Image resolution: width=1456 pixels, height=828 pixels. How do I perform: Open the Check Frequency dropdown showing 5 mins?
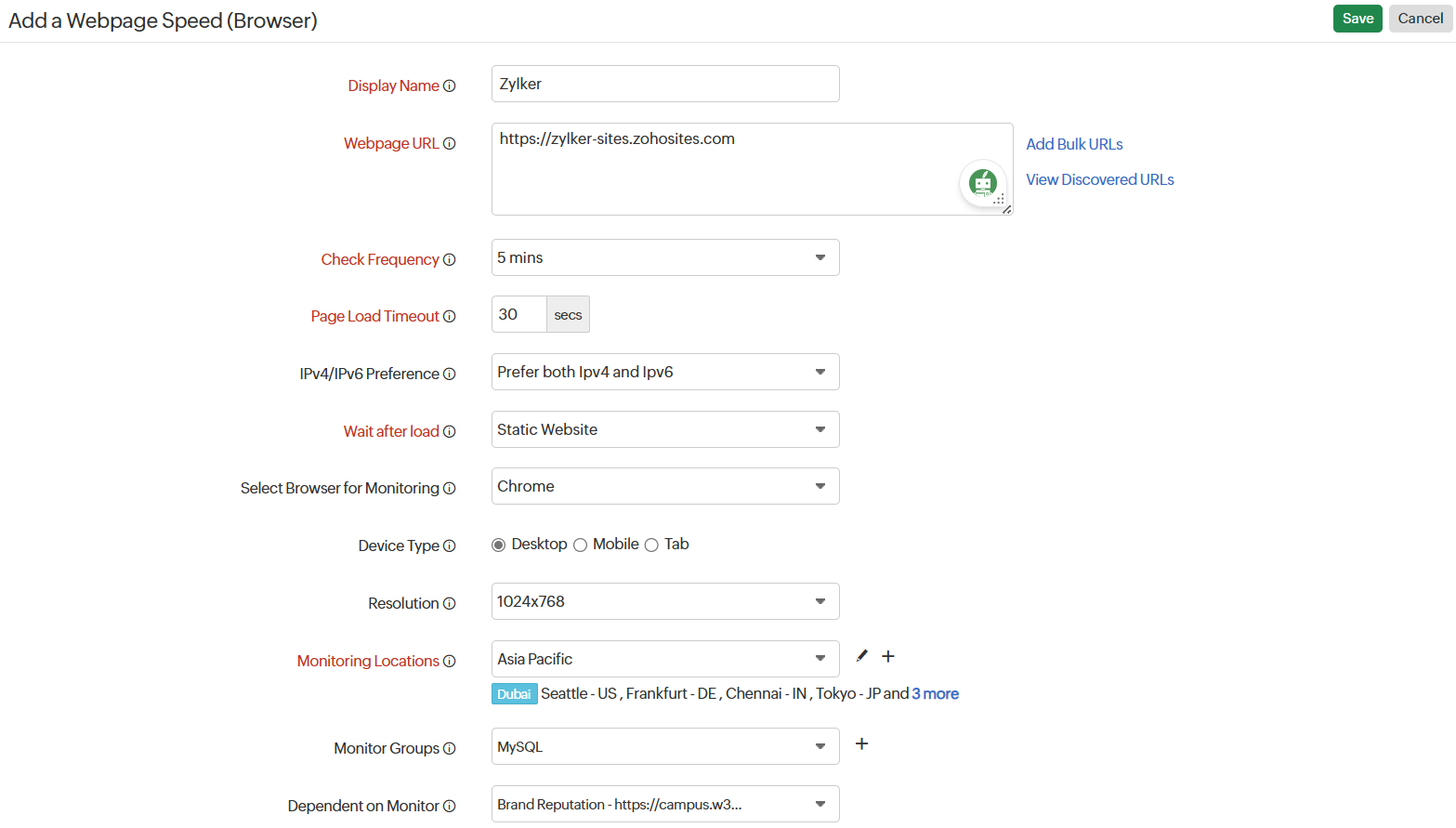(x=664, y=257)
